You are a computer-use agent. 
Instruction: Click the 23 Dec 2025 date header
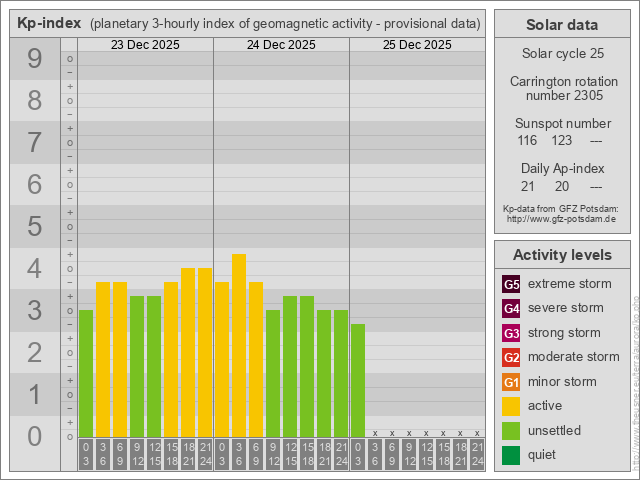[145, 45]
